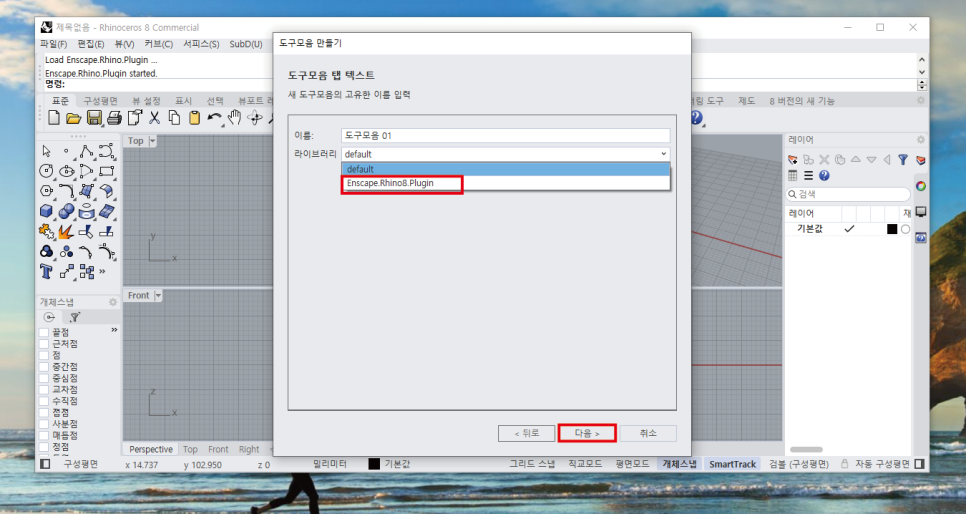Select the Circle tool in sidebar

(x=46, y=171)
